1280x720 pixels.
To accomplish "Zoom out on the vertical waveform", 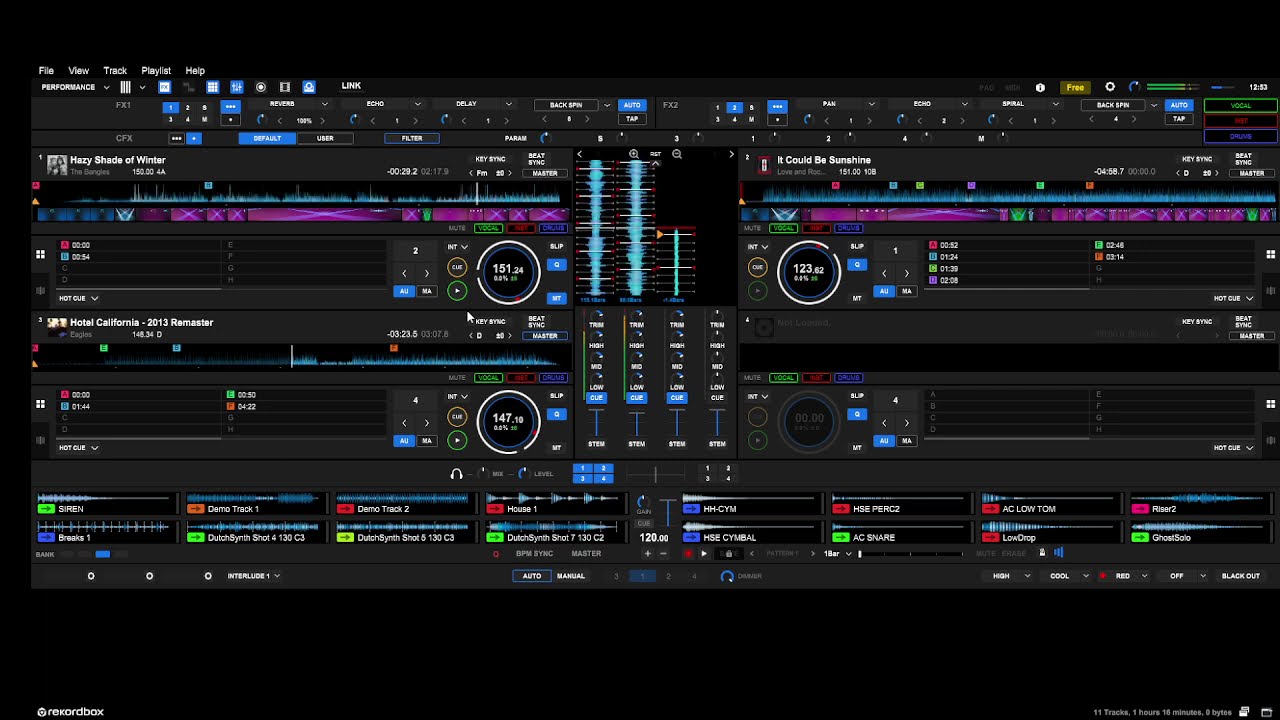I will pyautogui.click(x=677, y=154).
